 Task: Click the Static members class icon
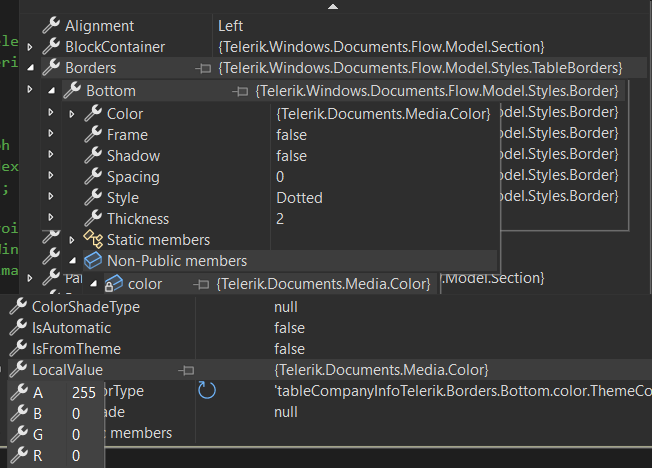tap(92, 240)
